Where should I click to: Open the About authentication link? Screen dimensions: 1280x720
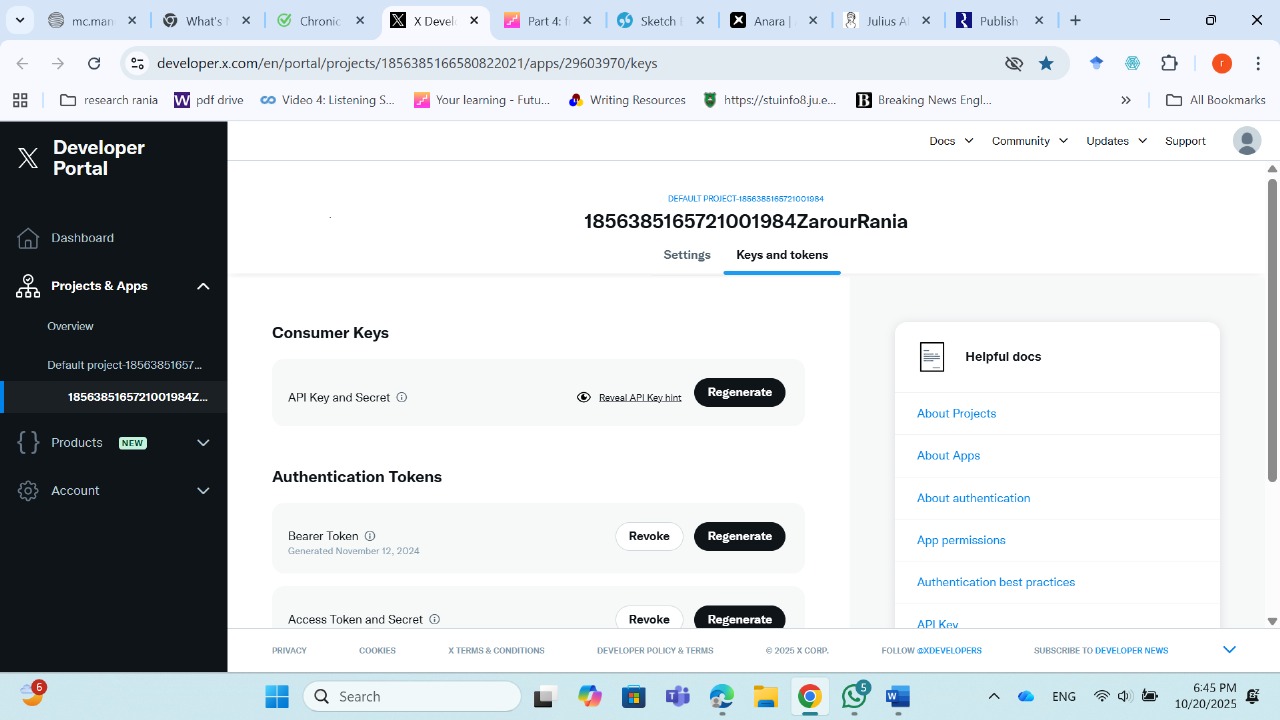coord(973,498)
